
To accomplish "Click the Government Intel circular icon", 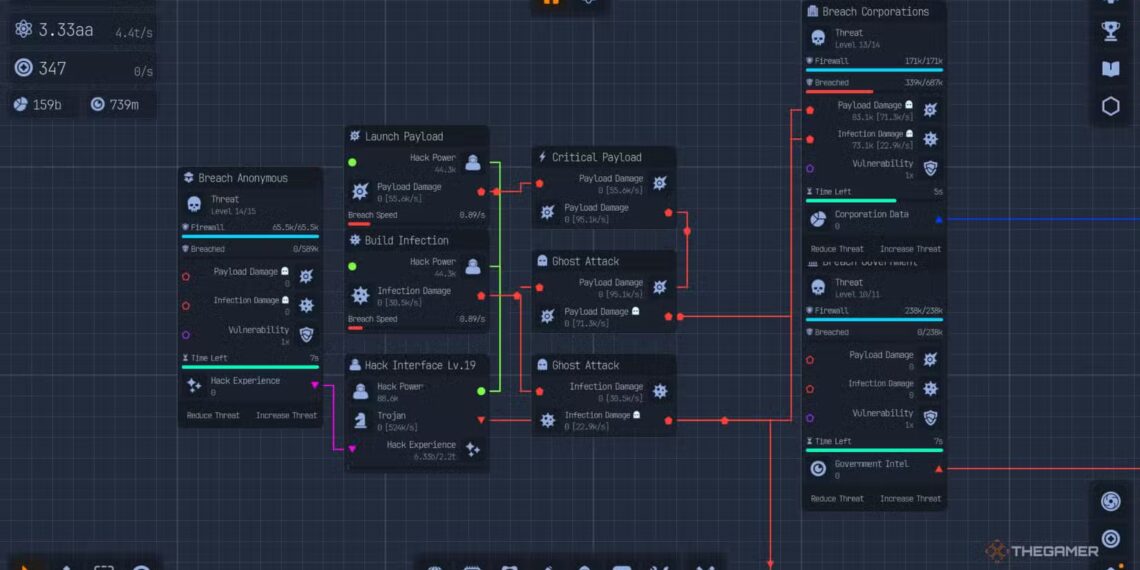I will (817, 468).
